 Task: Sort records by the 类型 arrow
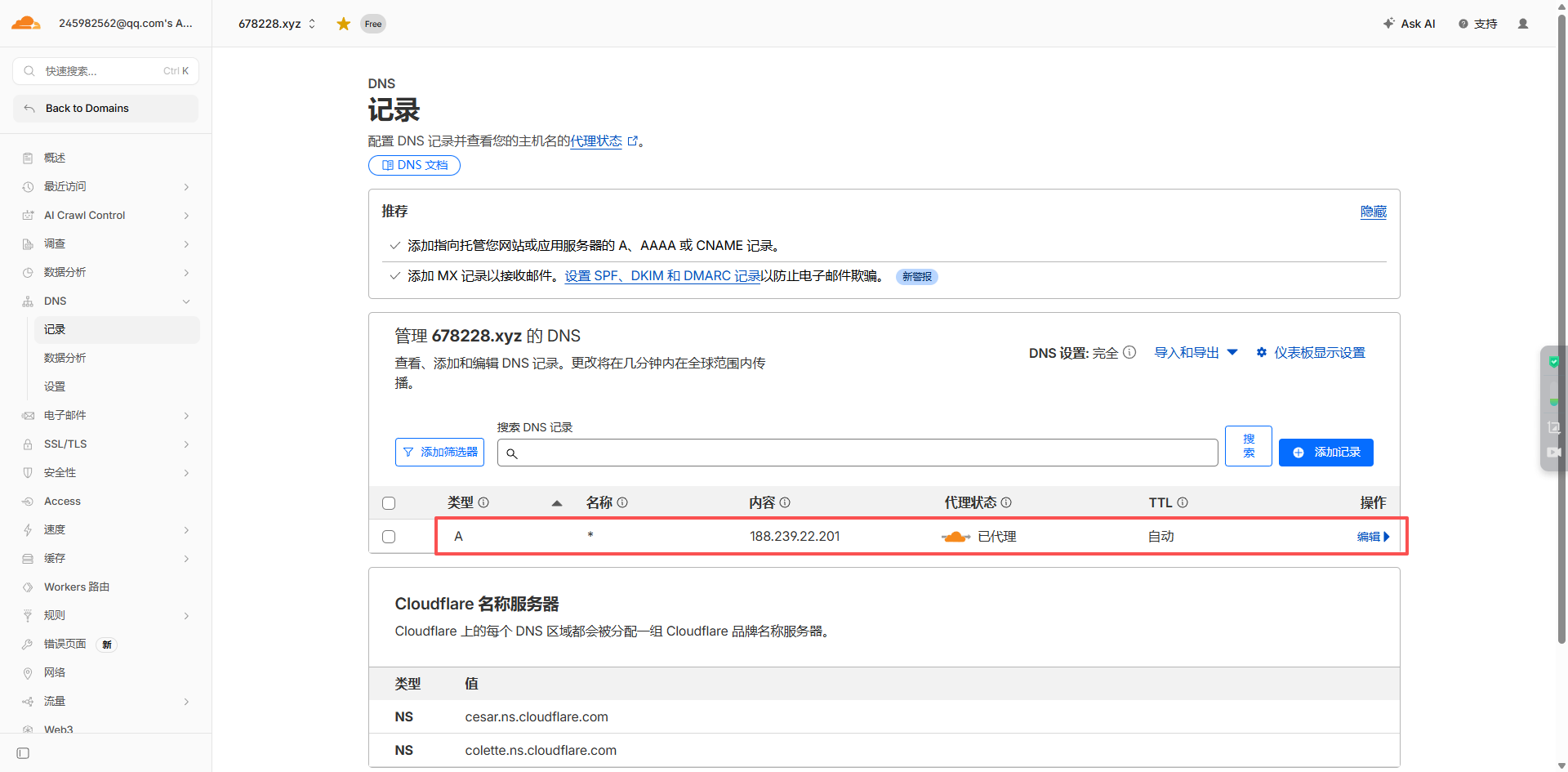click(x=557, y=503)
